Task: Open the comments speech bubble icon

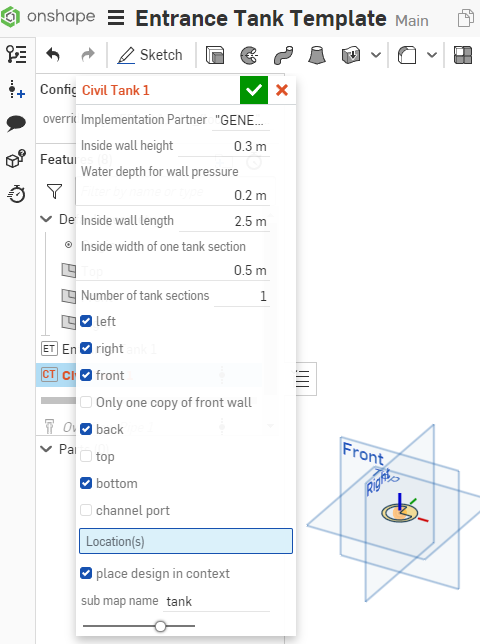Action: click(16, 123)
